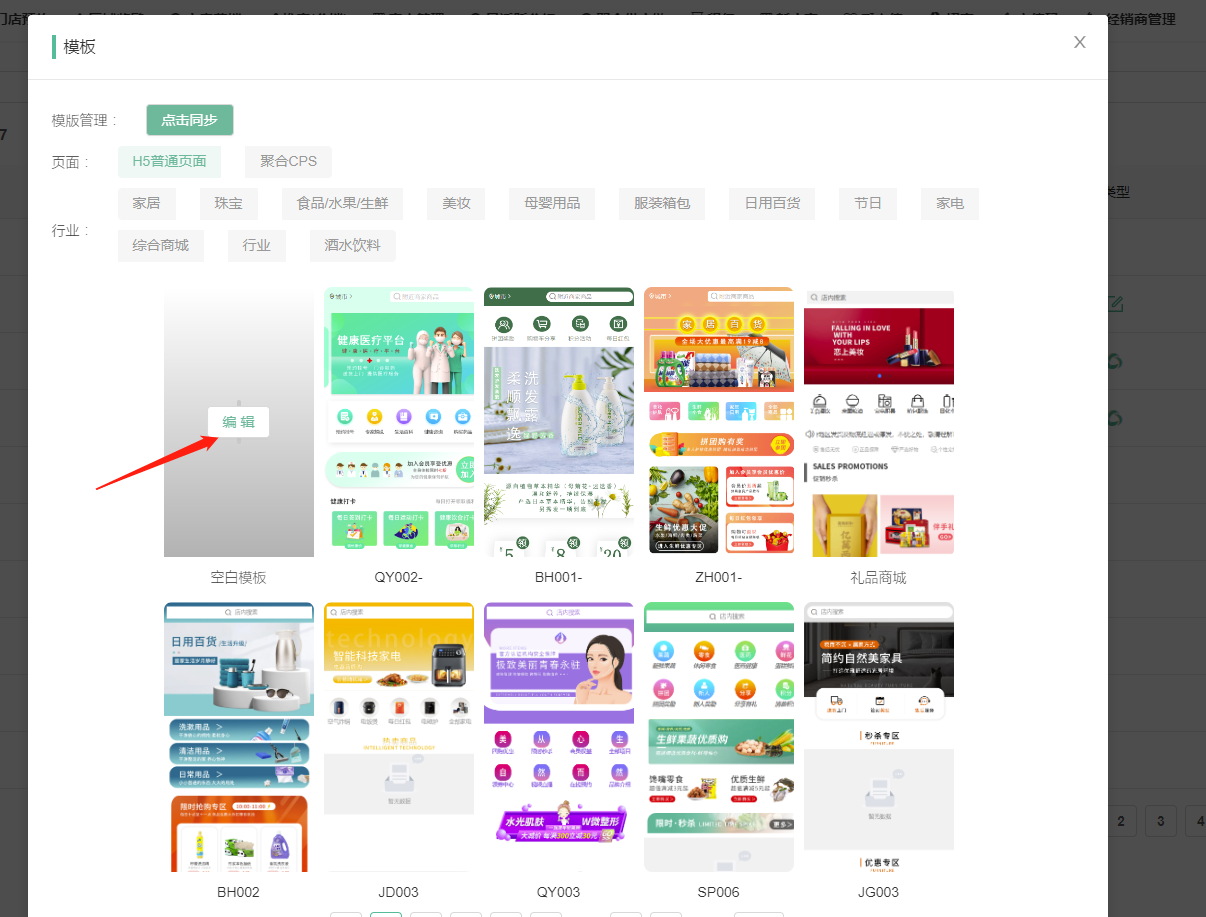Screen dimensions: 1206x917
Task: Pick the JD003 smart appliance template
Action: click(x=398, y=737)
